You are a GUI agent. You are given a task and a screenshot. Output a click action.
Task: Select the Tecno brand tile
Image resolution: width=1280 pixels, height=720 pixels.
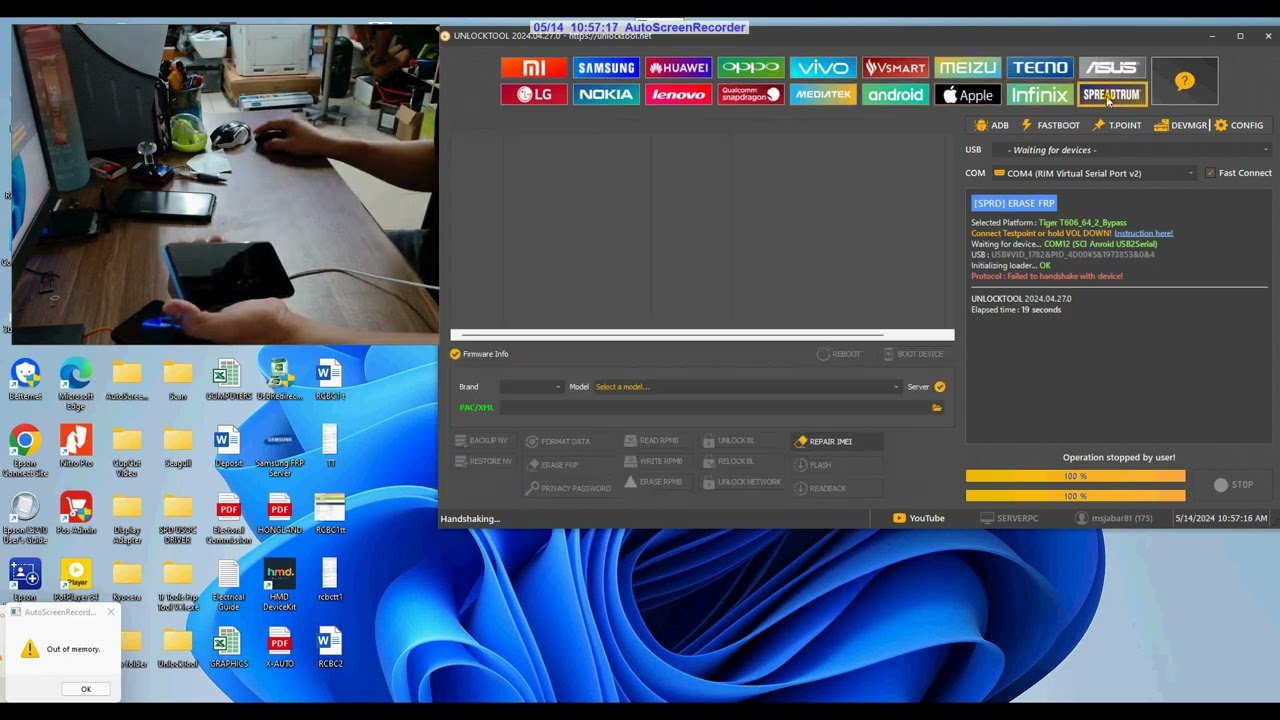[x=1040, y=68]
